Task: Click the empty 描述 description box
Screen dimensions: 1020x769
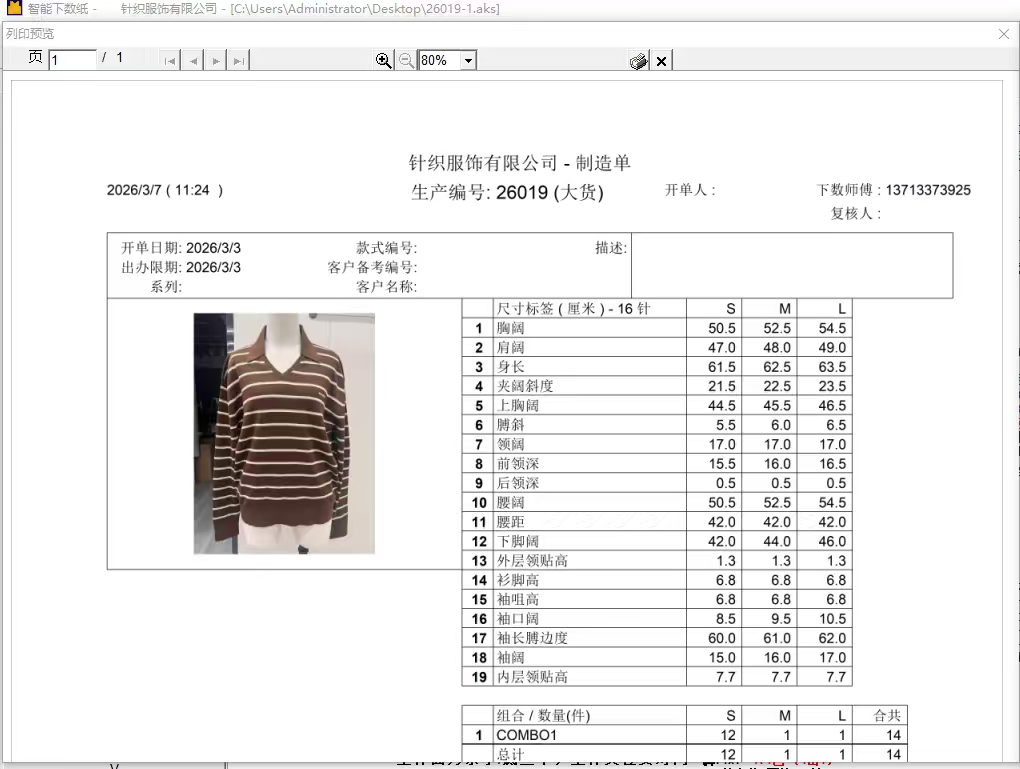Action: point(791,265)
